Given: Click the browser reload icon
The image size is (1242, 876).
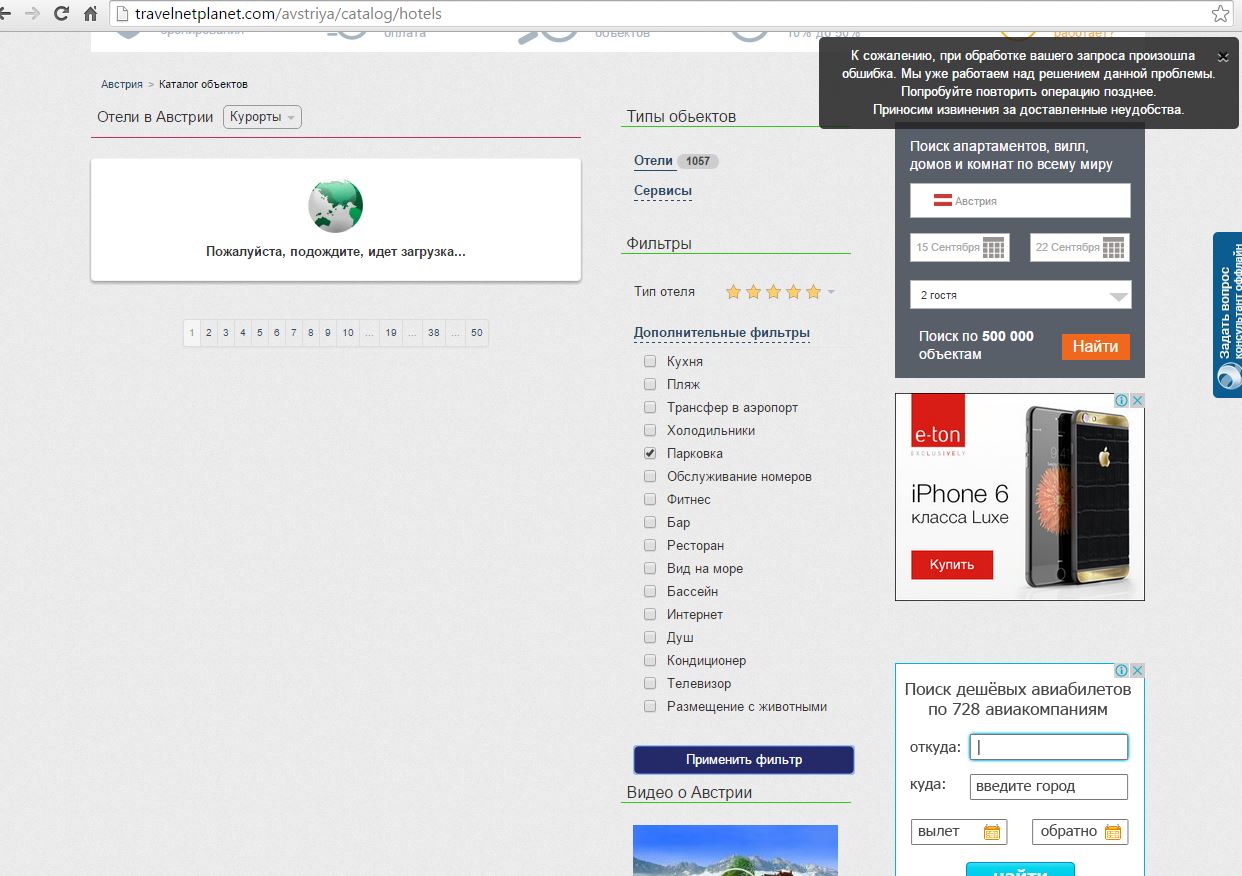Looking at the screenshot, I should click(x=61, y=14).
